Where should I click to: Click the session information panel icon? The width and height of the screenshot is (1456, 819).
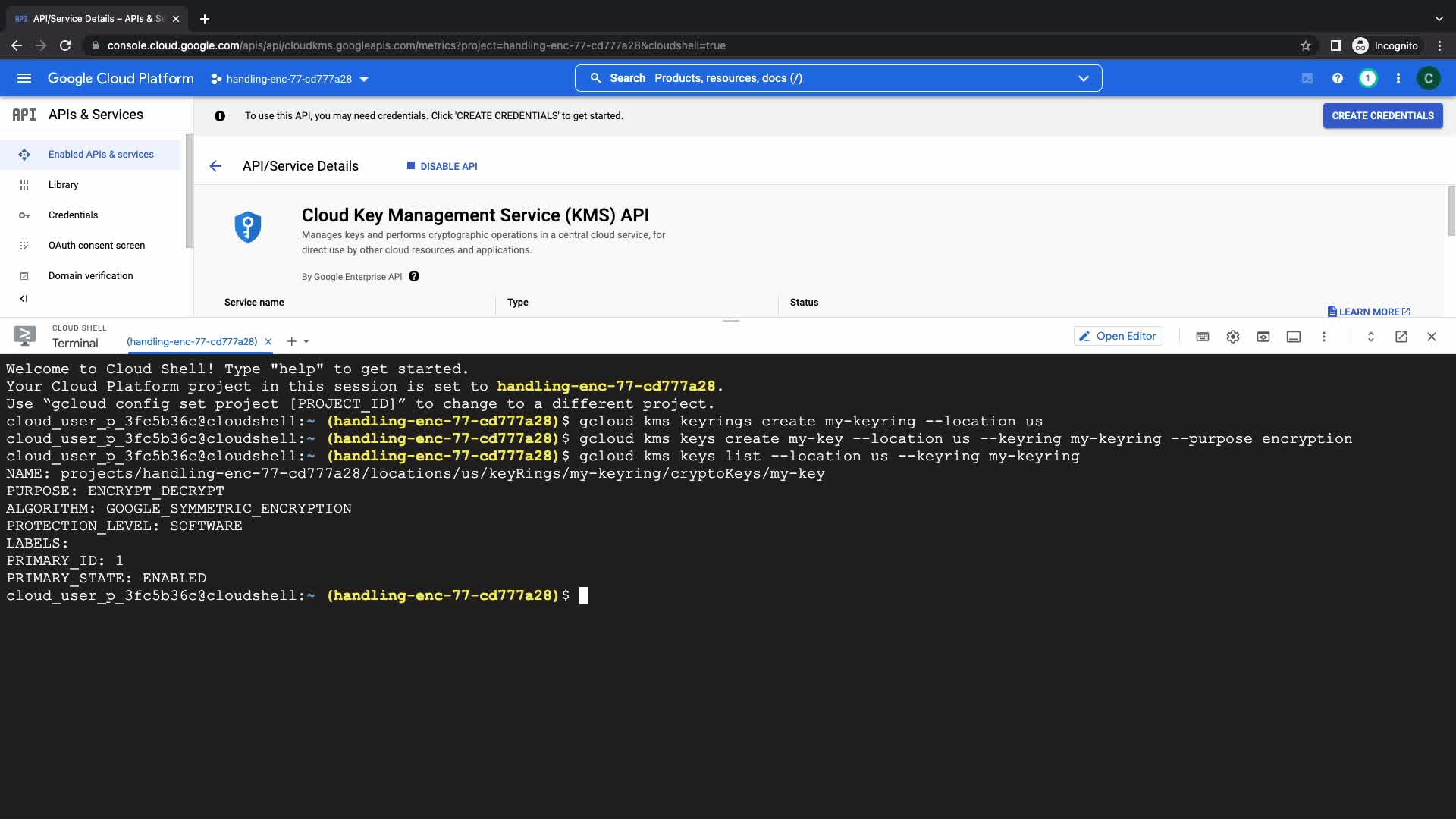pos(1294,337)
